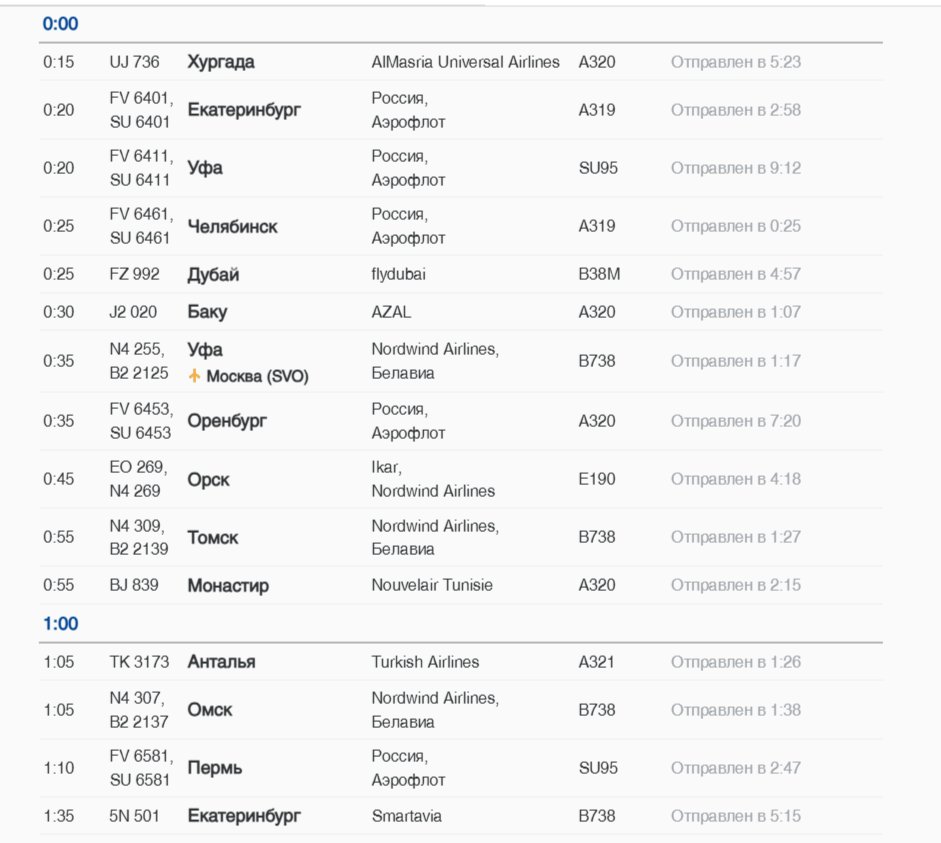941x843 pixels.
Task: Select the Анталья destination link
Action: click(221, 662)
